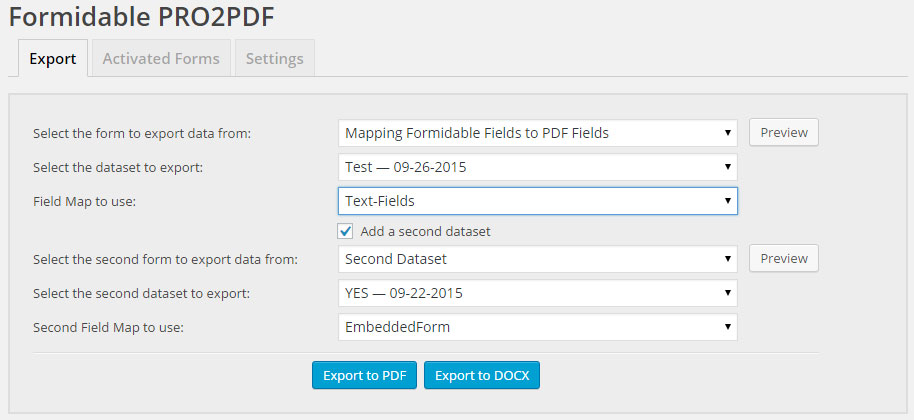Uncheck the Add a second dataset checkbox
The height and width of the screenshot is (420, 914).
tap(345, 231)
